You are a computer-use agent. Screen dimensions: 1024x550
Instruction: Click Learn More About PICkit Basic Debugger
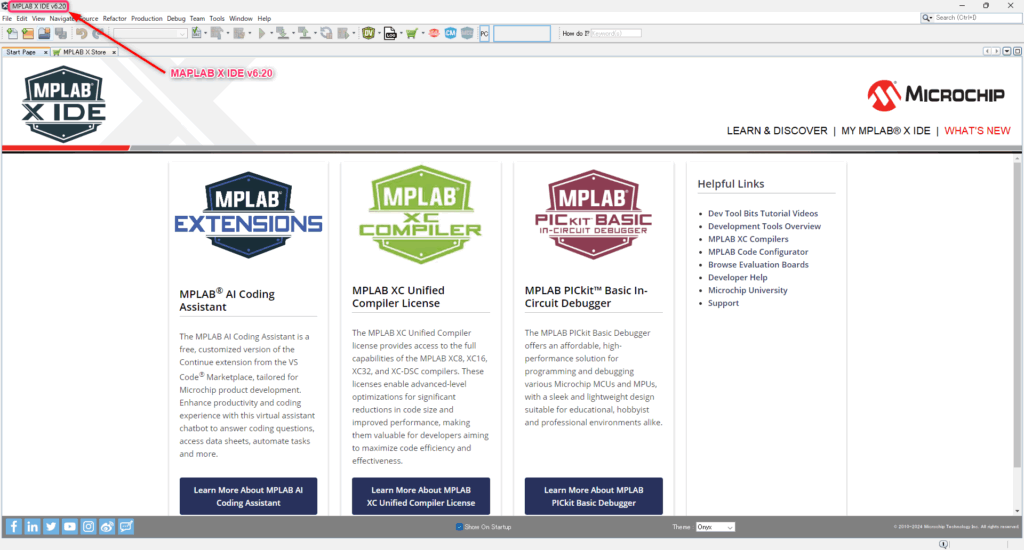pos(594,496)
